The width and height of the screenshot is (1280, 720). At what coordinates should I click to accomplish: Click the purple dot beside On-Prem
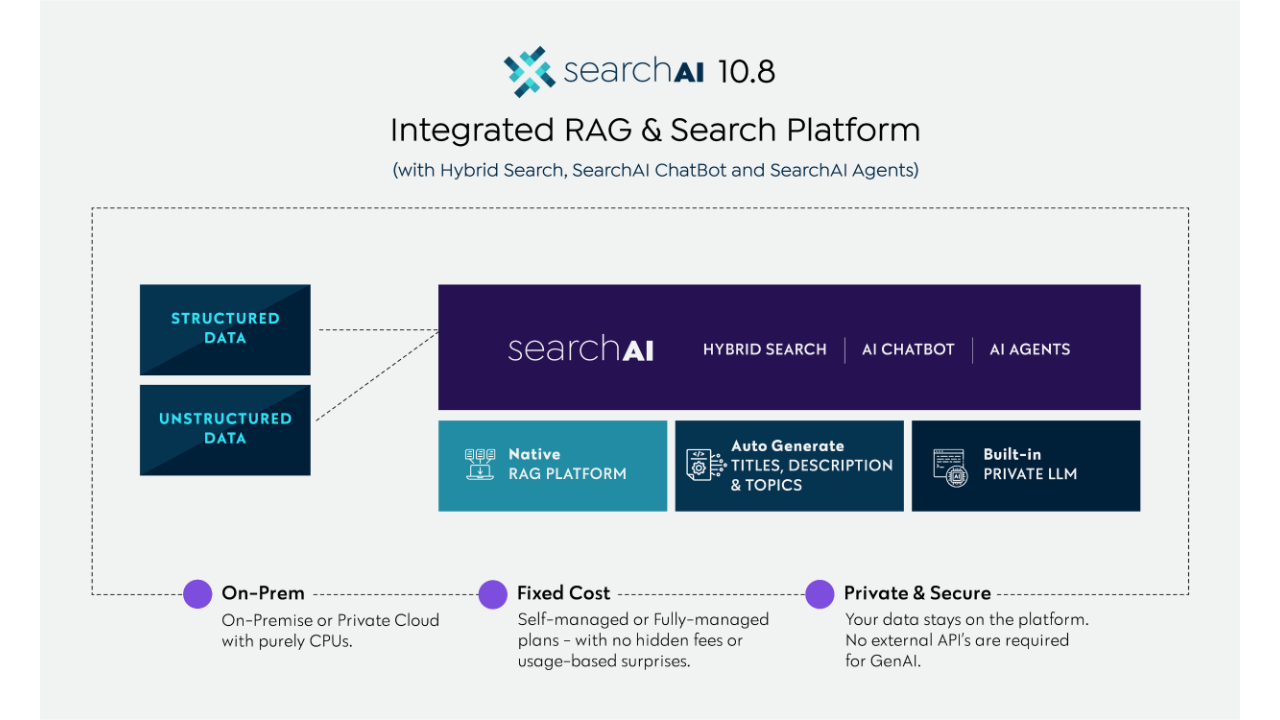pos(198,594)
